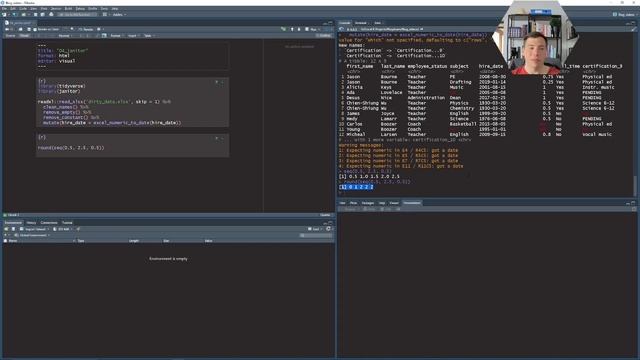Image resolution: width=640 pixels, height=360 pixels.
Task: Click the Connections tab
Action: coord(49,223)
